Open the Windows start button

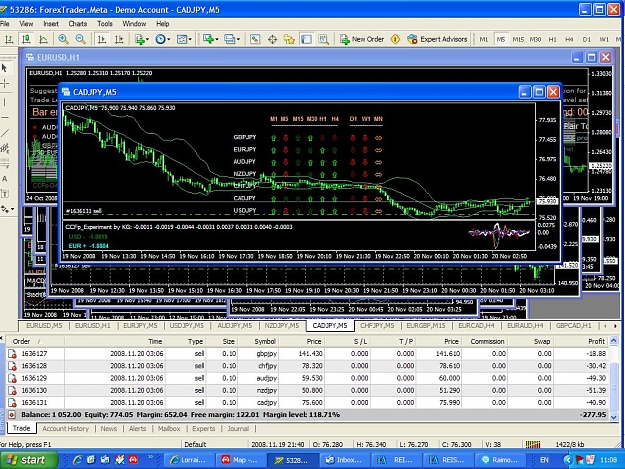[29, 460]
